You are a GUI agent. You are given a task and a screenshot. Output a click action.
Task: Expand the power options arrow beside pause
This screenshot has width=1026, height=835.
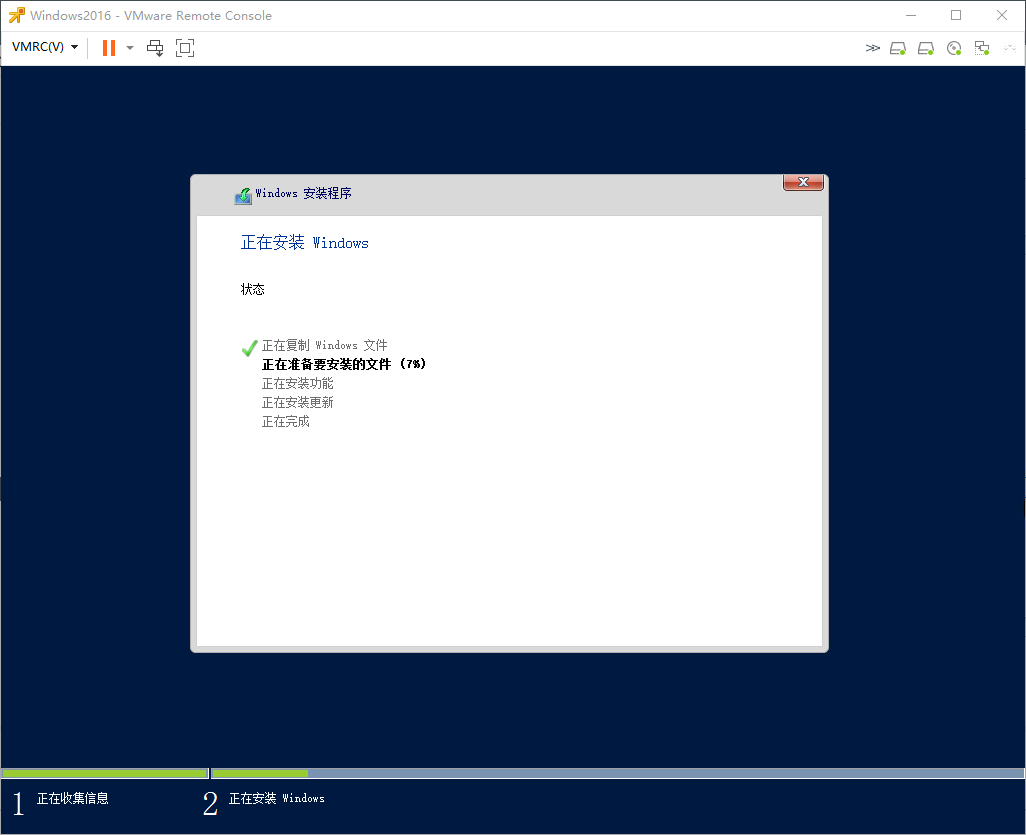click(x=130, y=48)
